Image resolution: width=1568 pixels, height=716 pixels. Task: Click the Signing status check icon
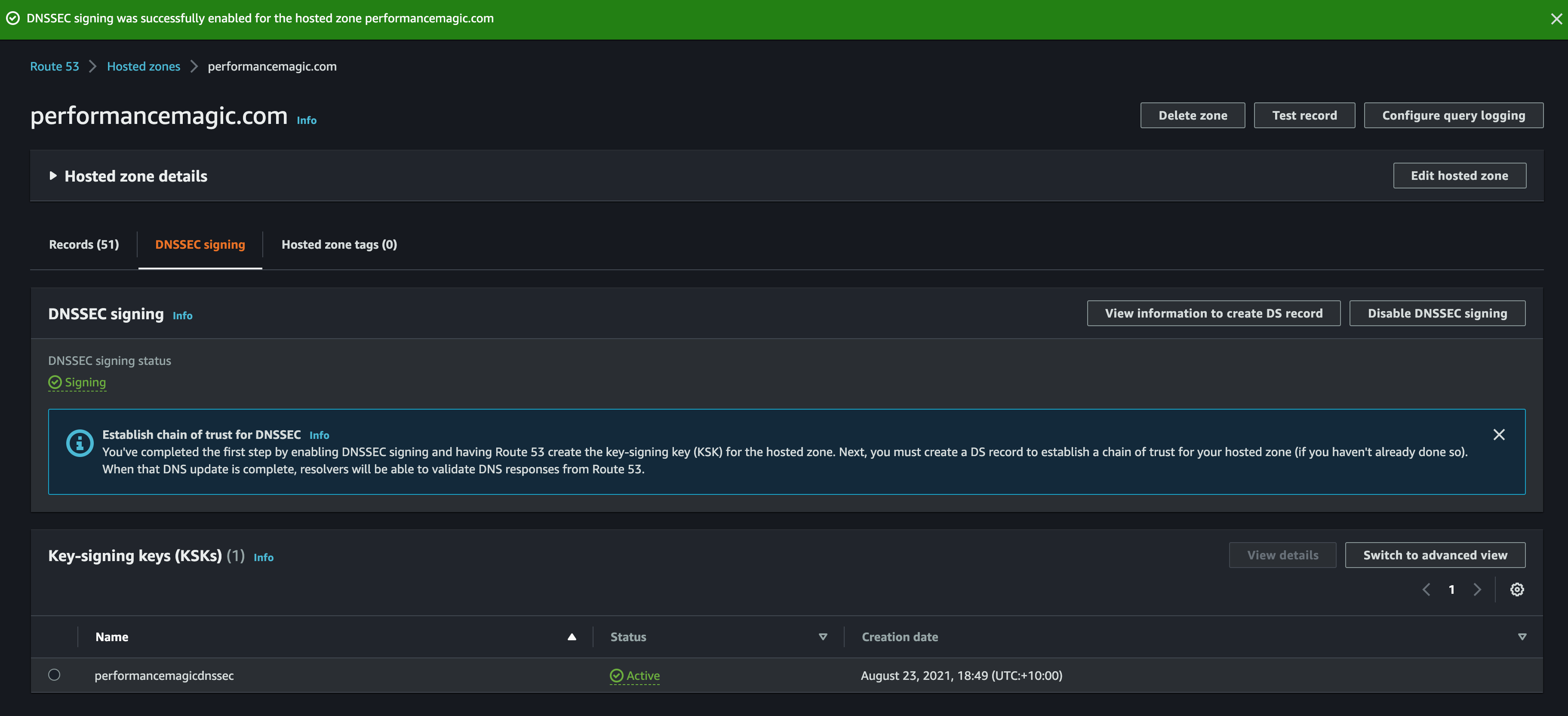[55, 383]
